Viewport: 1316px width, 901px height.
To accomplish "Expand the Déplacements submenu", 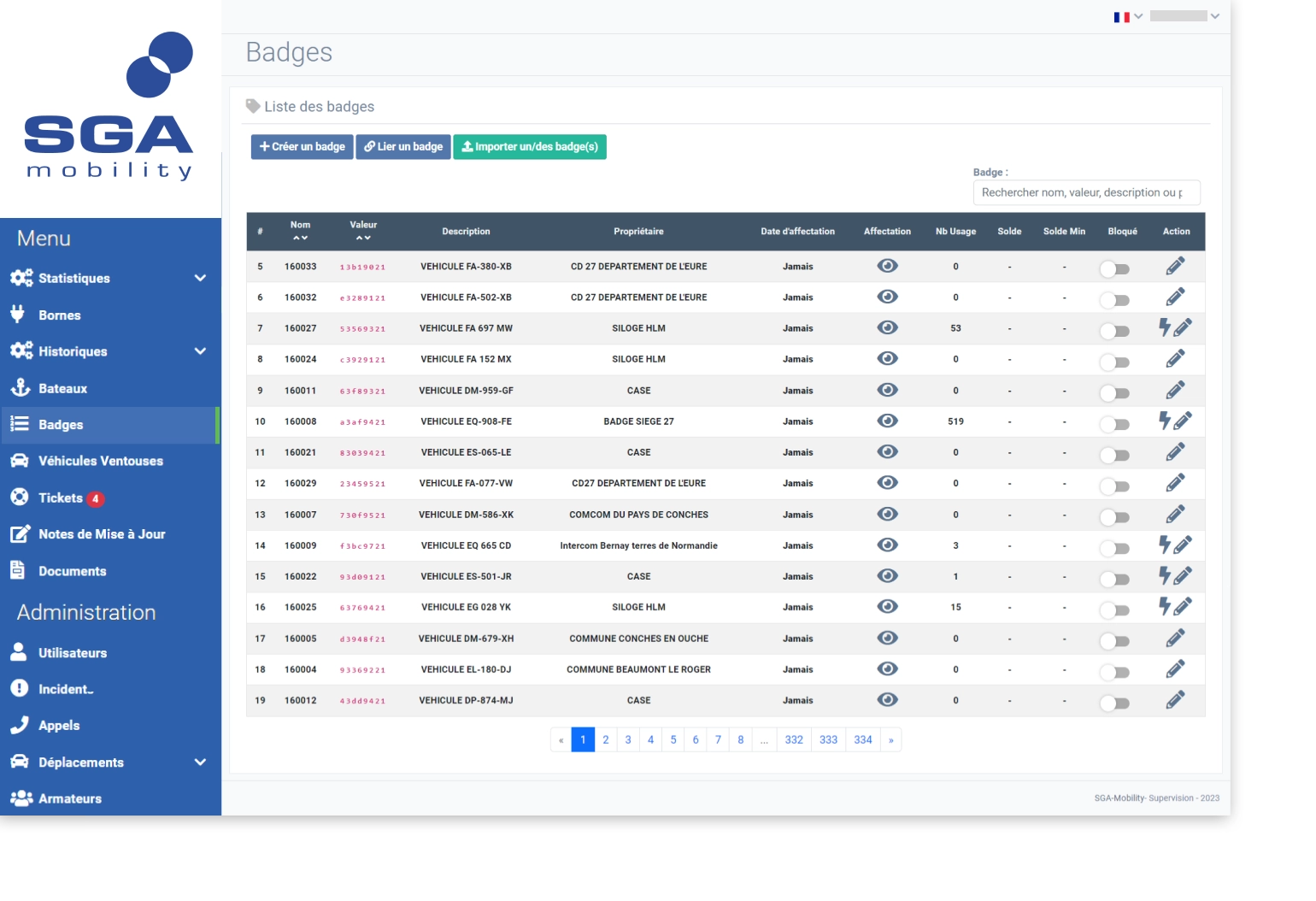I will [200, 762].
